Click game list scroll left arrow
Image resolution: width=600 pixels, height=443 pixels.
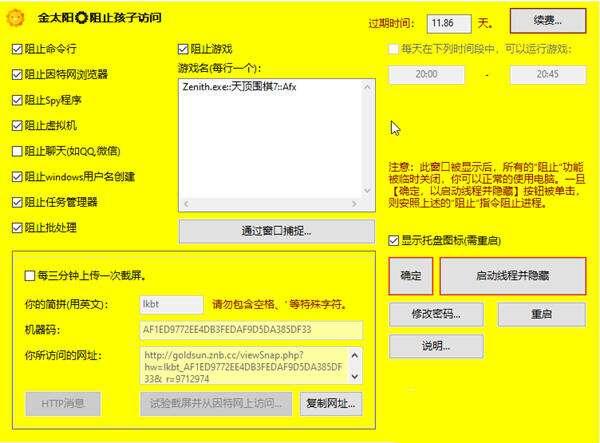187,204
